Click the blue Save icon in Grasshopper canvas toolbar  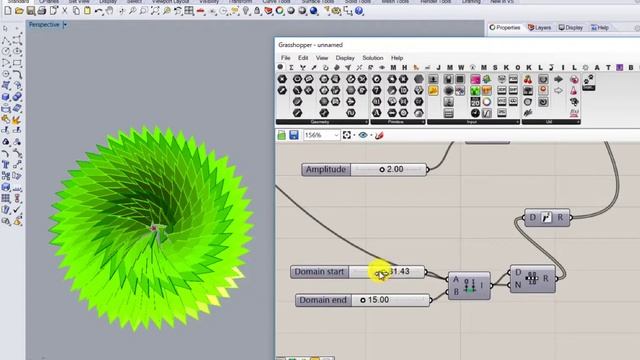pos(293,135)
